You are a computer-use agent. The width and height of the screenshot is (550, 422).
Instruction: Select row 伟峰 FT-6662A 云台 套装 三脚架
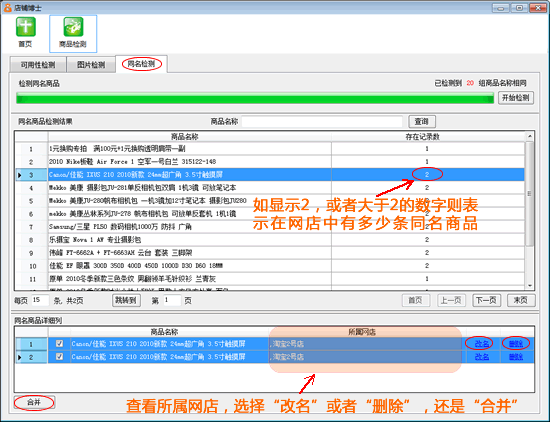(x=269, y=253)
